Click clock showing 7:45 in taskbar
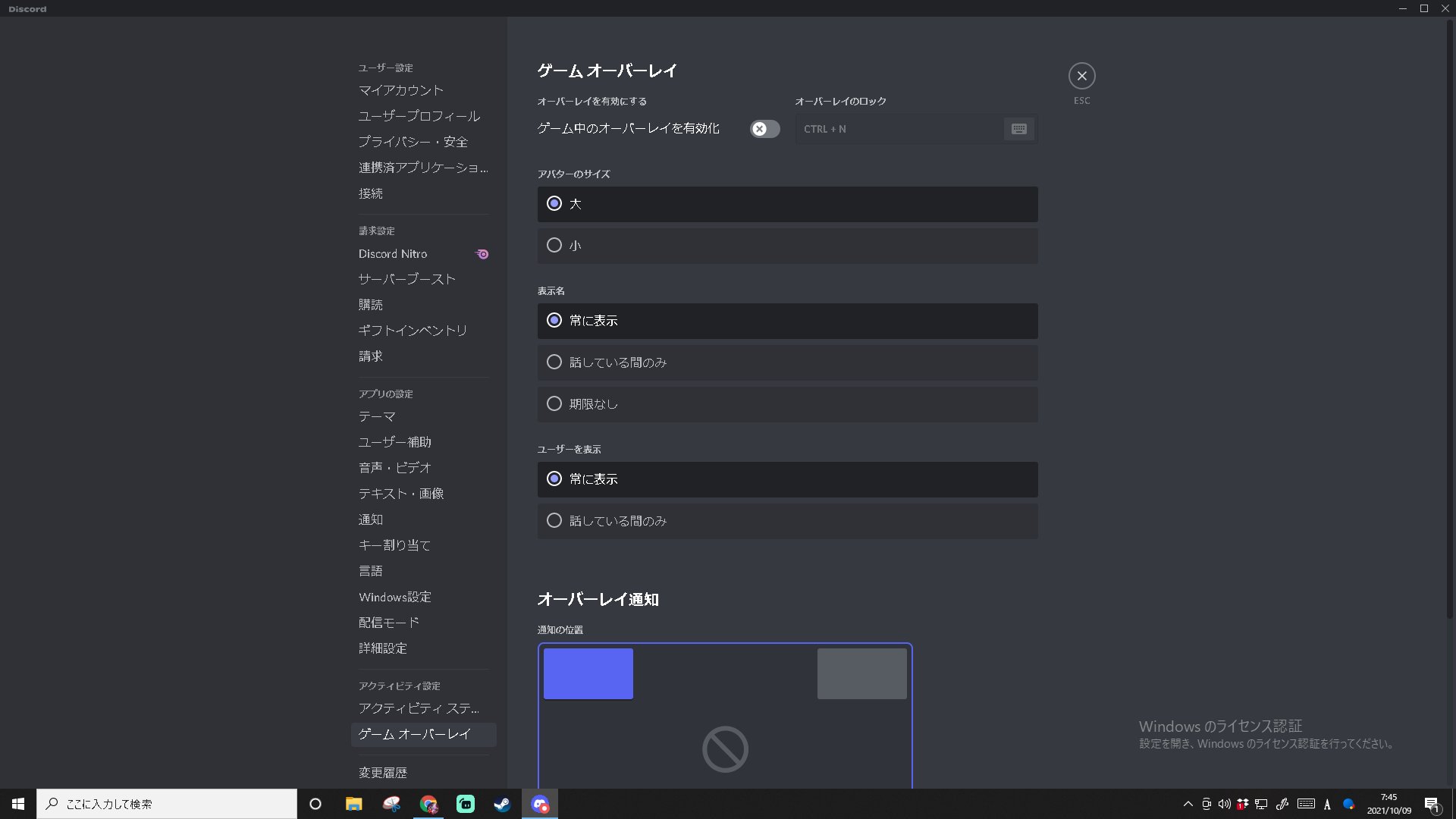This screenshot has width=1456, height=819. 1389,804
